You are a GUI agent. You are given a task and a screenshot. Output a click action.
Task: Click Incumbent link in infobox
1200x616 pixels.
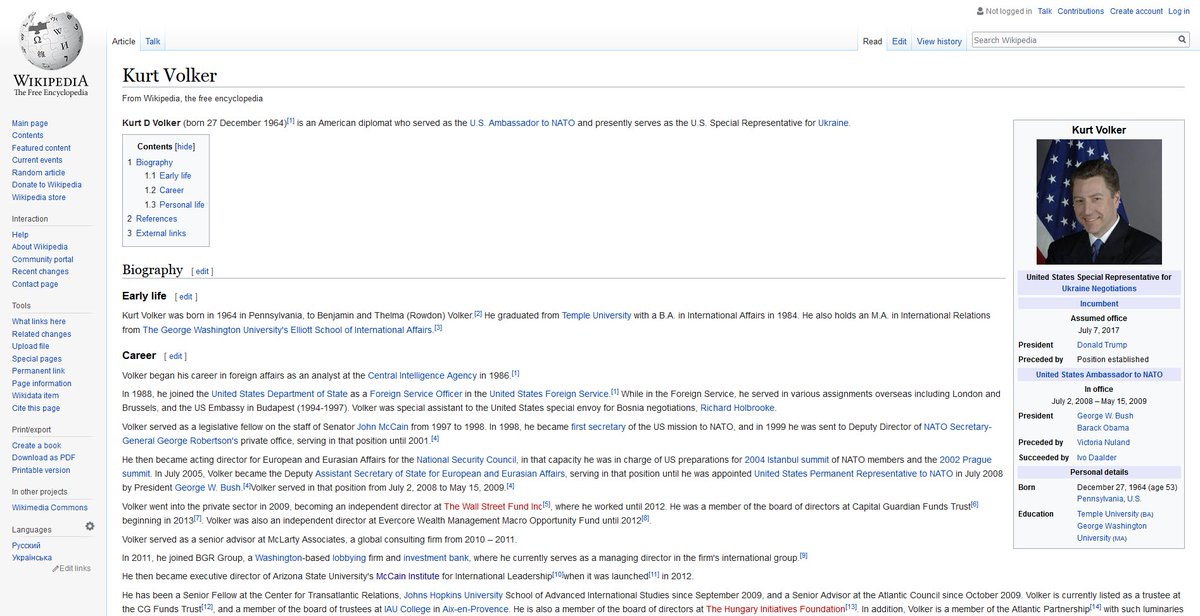1099,303
